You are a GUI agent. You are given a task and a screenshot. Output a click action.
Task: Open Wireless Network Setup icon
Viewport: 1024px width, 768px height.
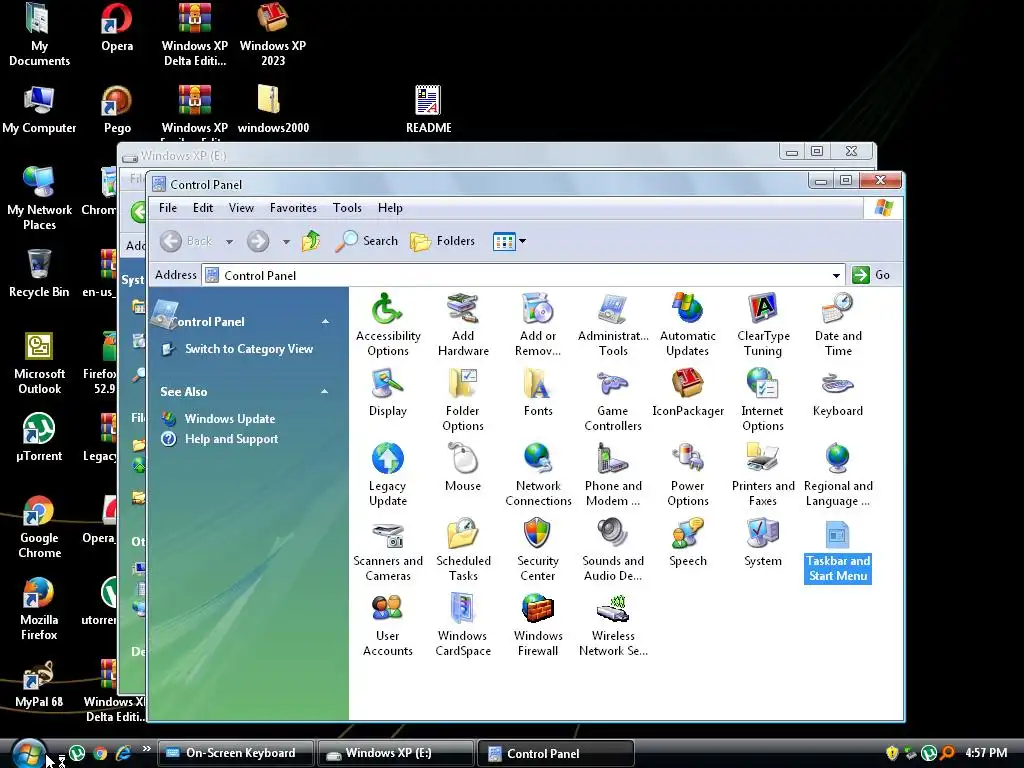(x=613, y=625)
